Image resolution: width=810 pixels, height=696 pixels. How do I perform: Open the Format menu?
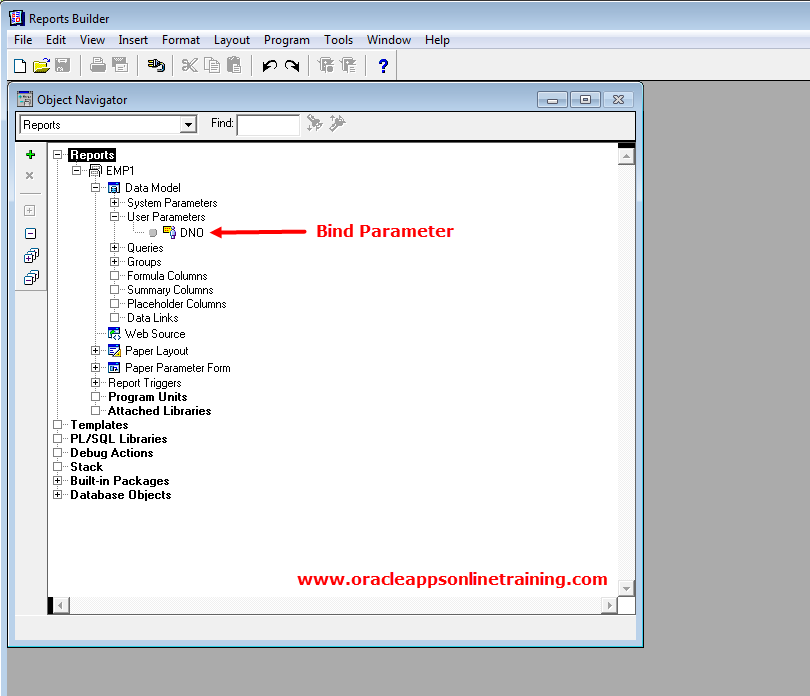(x=181, y=40)
